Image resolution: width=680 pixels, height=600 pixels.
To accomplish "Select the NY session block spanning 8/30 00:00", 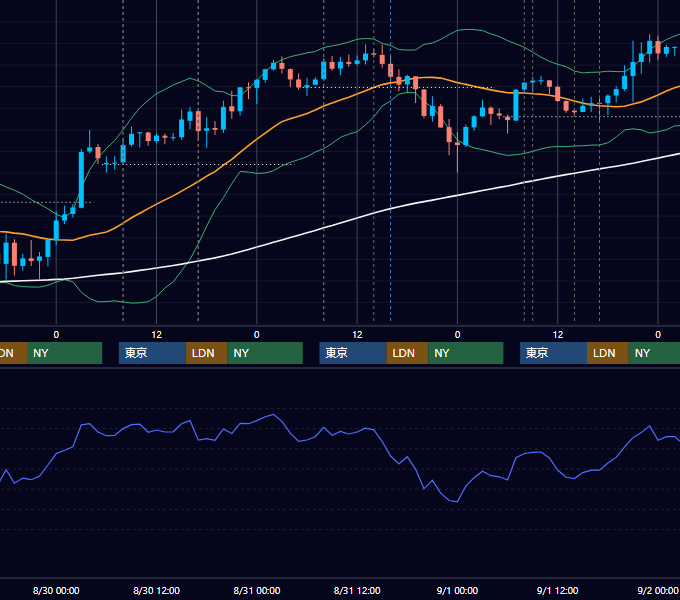I will 64,353.
